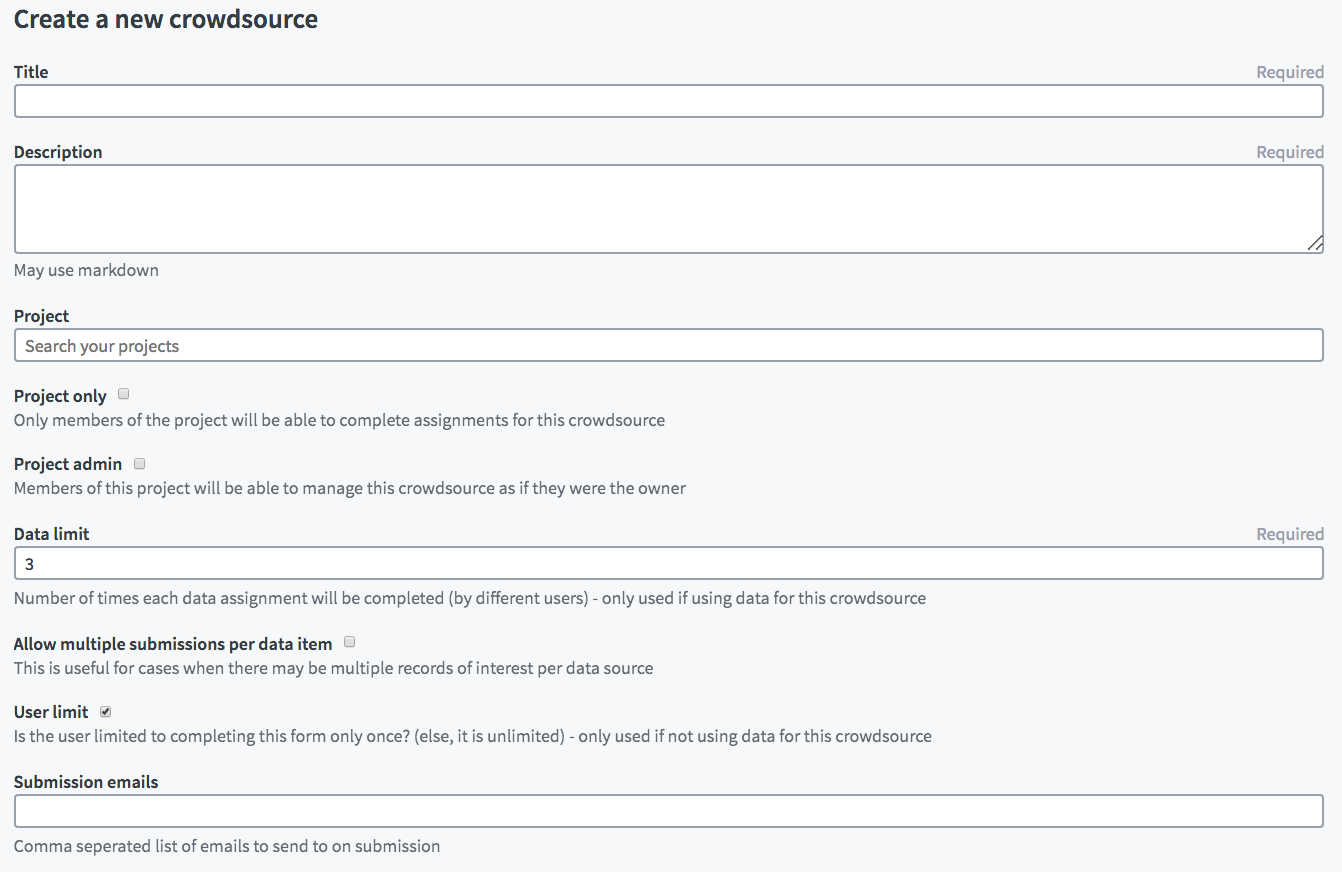Click the 'This is useful for cases' hint

click(x=333, y=668)
